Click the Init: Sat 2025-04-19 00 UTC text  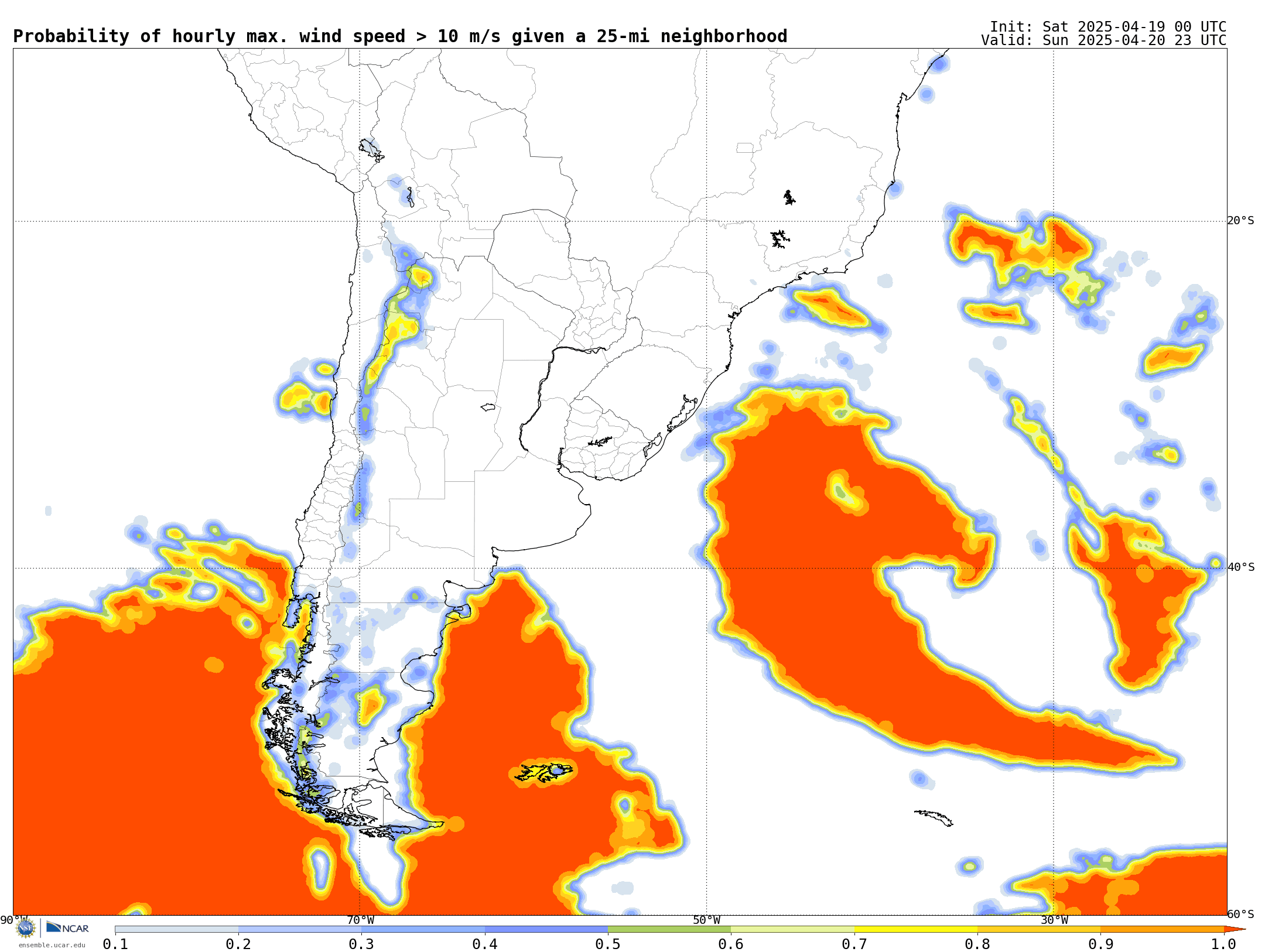coord(1108,27)
